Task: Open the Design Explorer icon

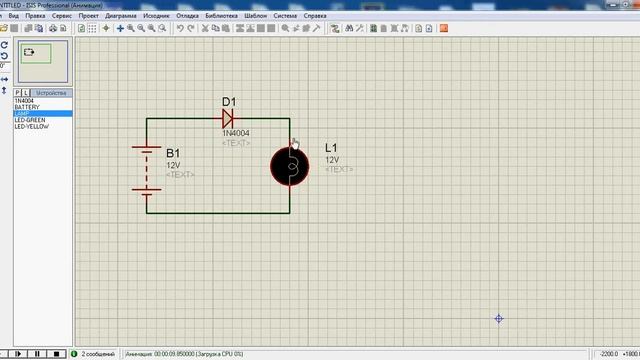Action: click(373, 28)
